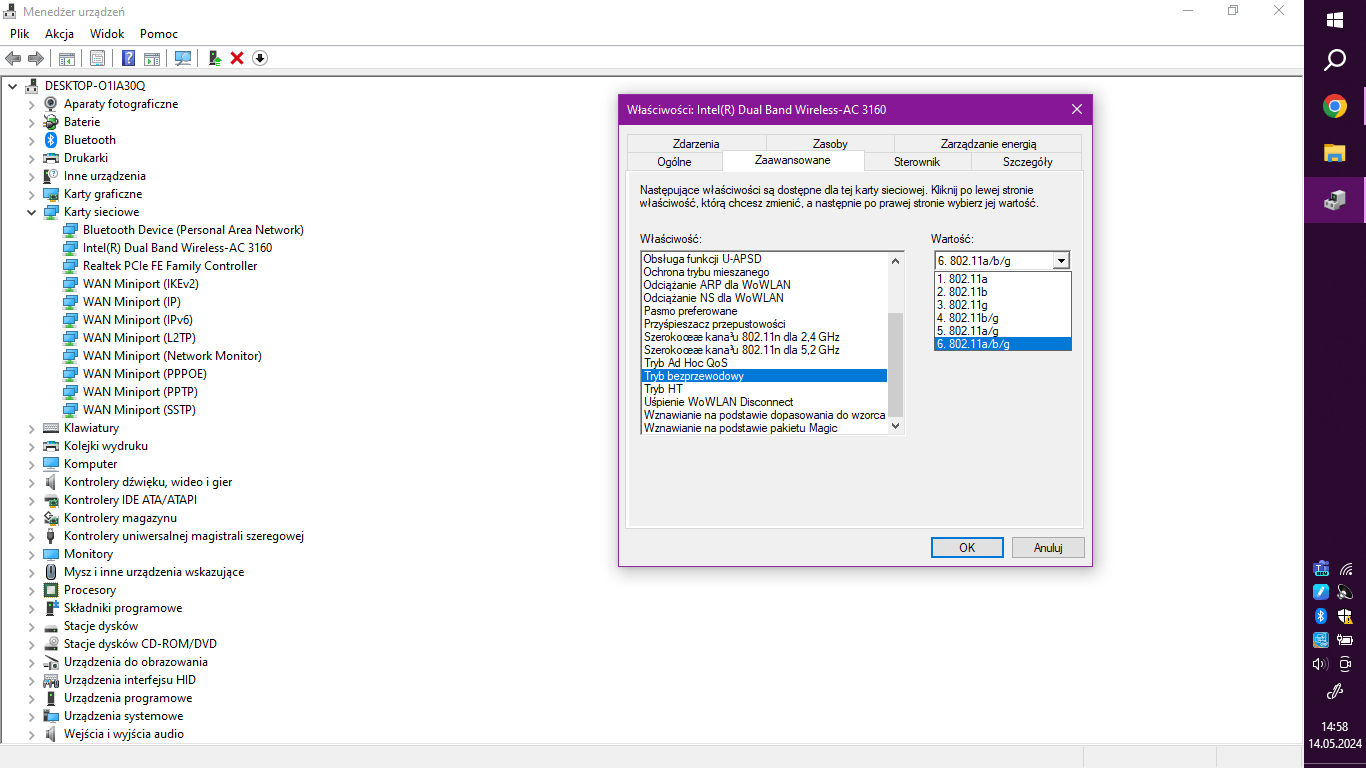Screen dimensions: 1366x768
Task: Click the Bluetooth tray icon
Action: point(1321,616)
